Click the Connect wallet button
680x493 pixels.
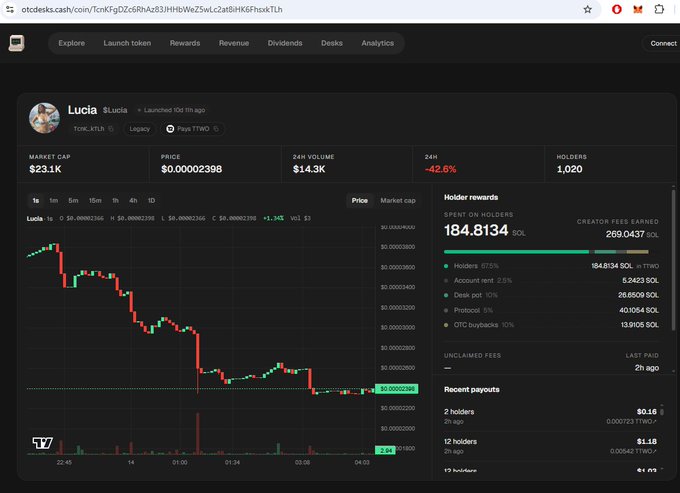pyautogui.click(x=661, y=43)
